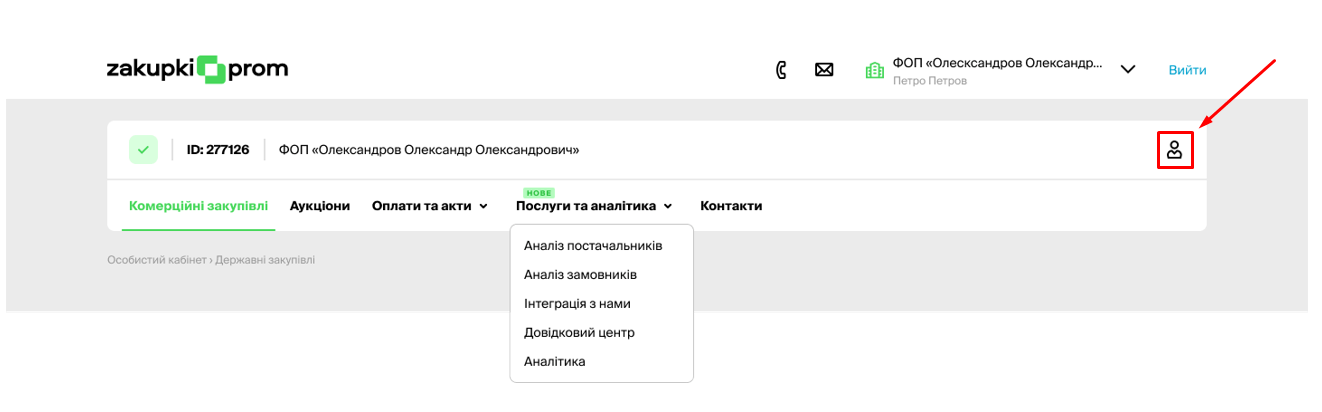Go to the Контакти tab
This screenshot has height=412, width=1322.
[x=731, y=206]
